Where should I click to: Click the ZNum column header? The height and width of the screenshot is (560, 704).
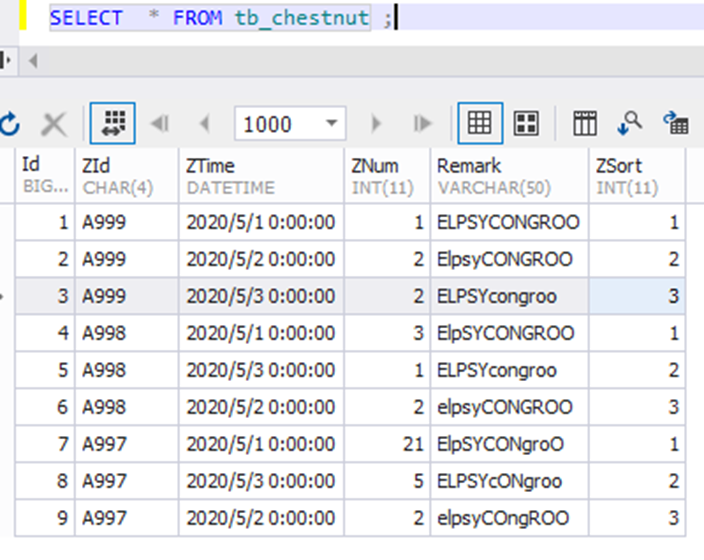tap(387, 176)
